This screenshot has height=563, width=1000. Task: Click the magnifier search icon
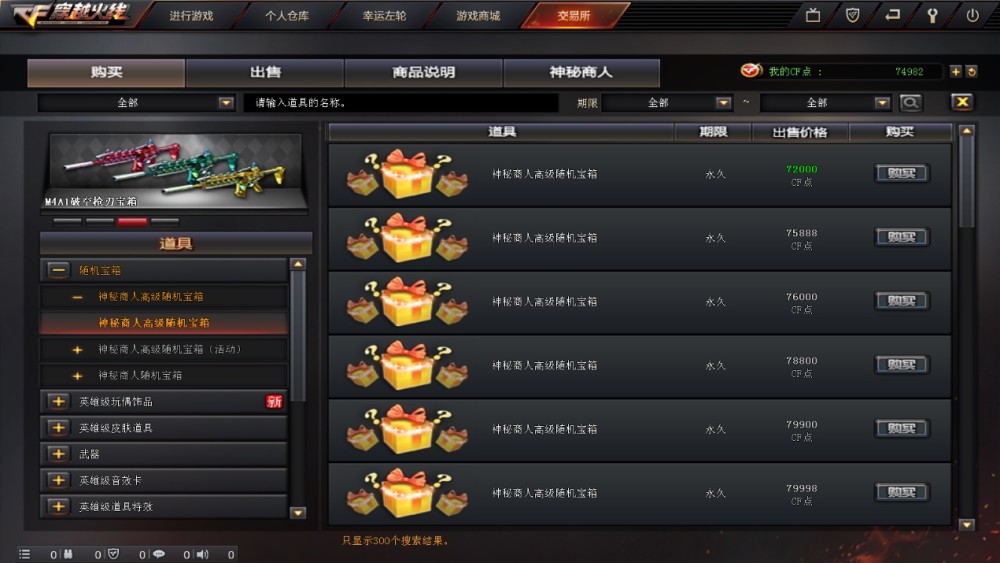(911, 102)
